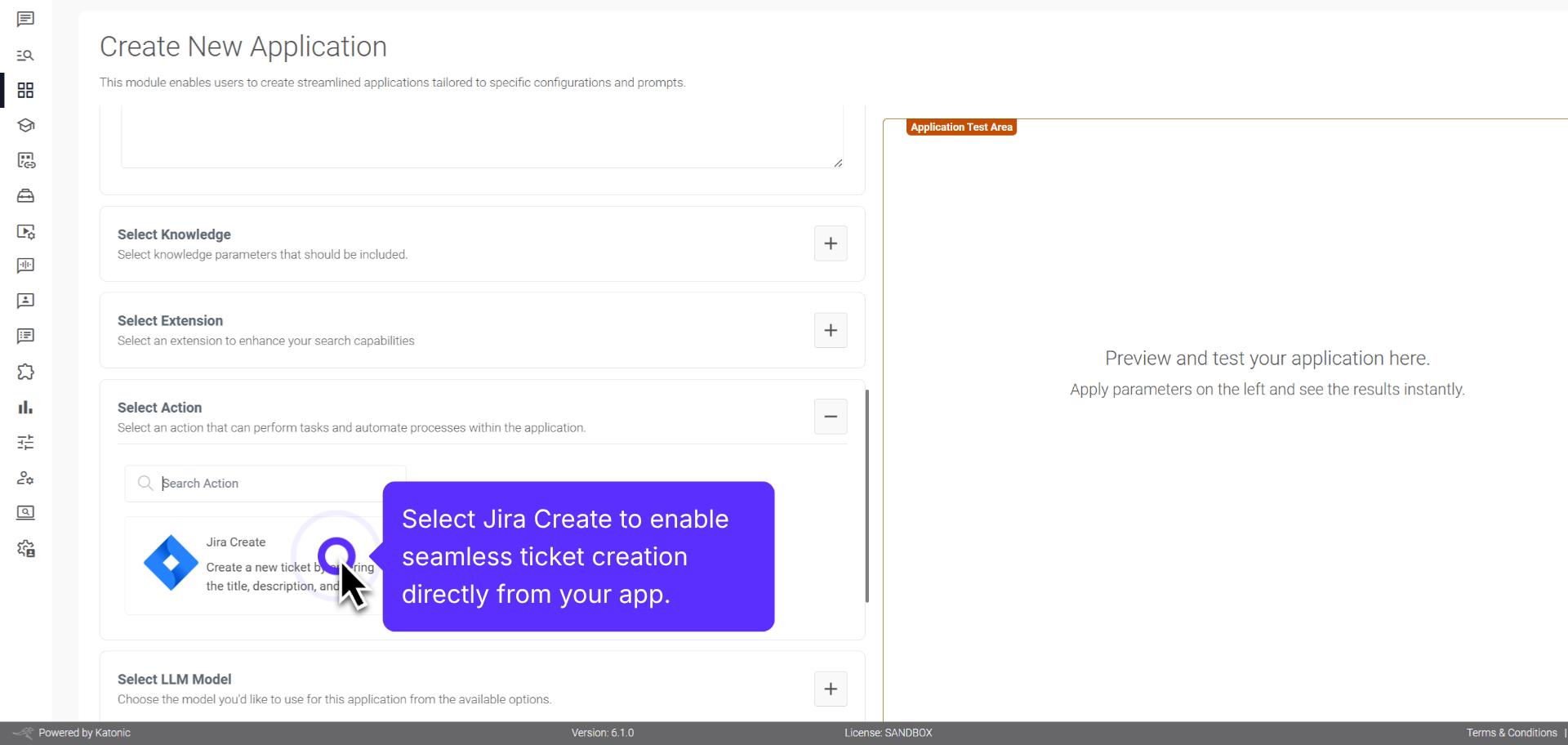
Task: Open the toolbox section in sidebar
Action: click(25, 196)
